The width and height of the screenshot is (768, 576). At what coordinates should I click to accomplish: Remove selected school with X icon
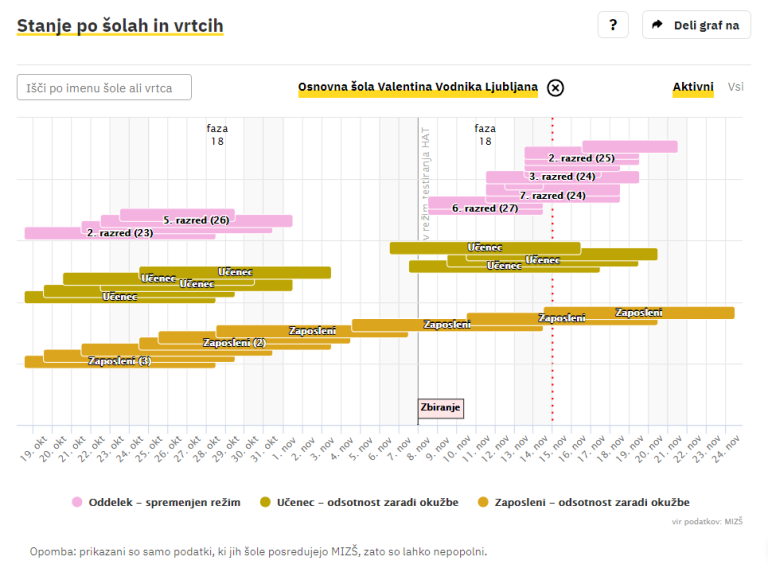555,87
